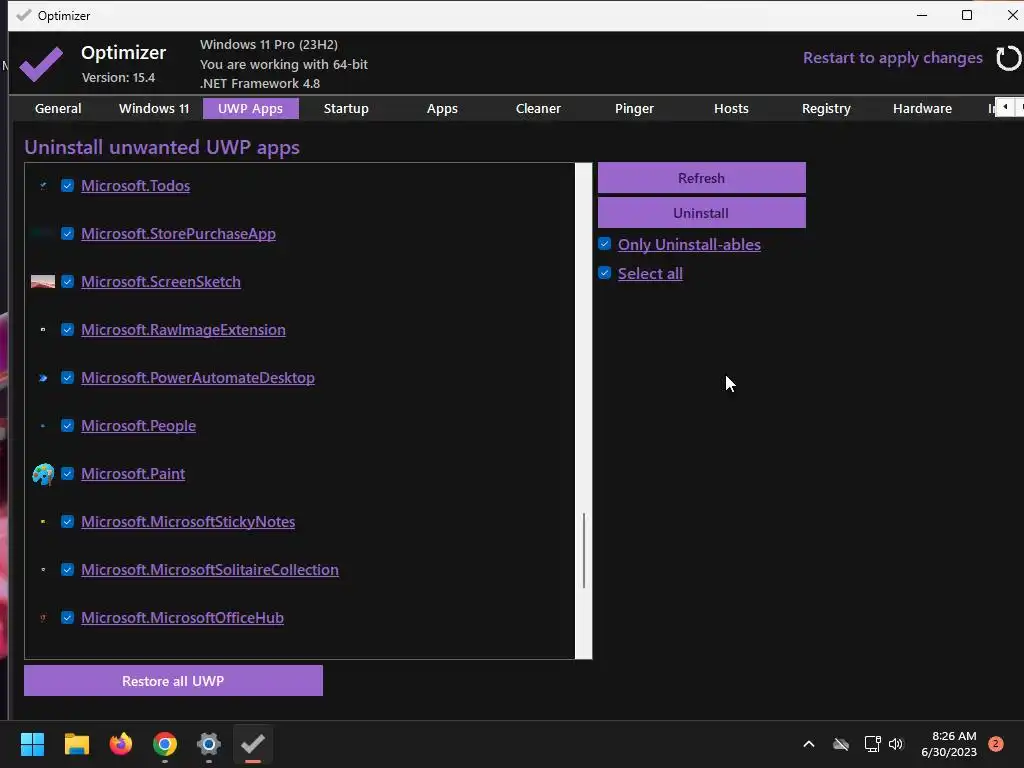Viewport: 1024px width, 768px height.
Task: Click the Microsoft.MicrosoftStickyNotes link
Action: click(x=188, y=522)
